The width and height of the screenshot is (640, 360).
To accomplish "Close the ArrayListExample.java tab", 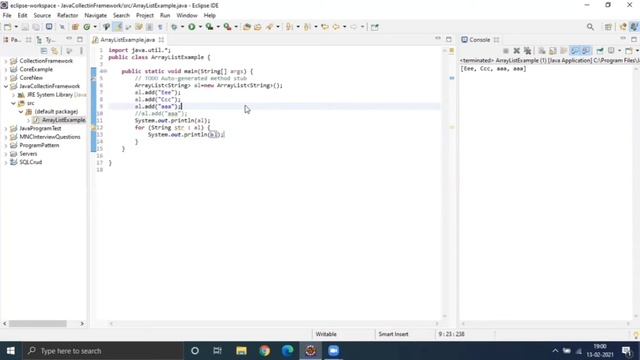I will pyautogui.click(x=161, y=40).
